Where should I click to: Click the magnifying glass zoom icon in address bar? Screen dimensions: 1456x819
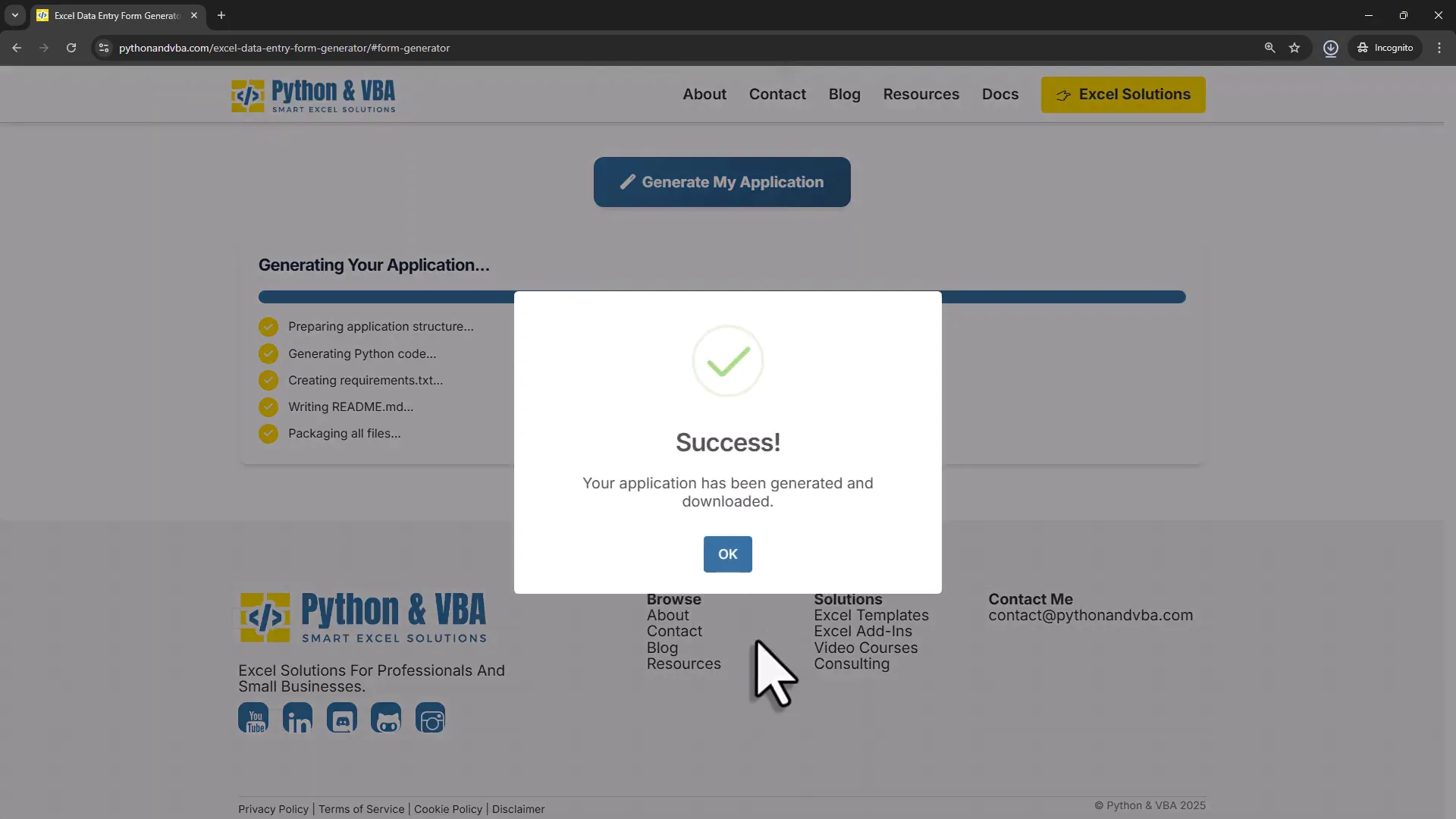[1269, 47]
